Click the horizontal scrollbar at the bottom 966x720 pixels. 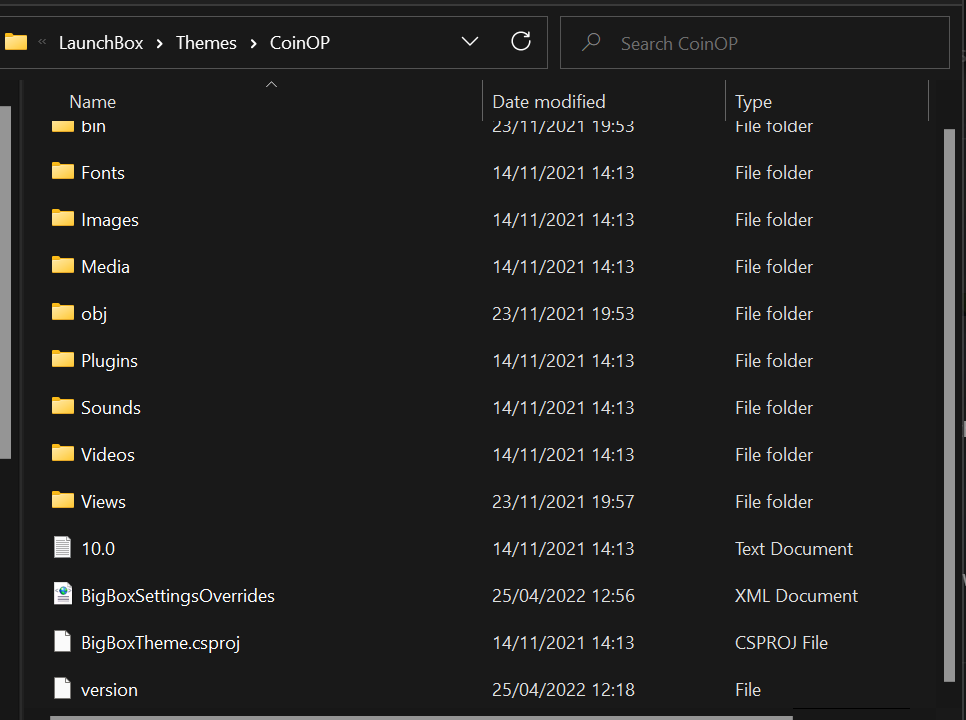[x=421, y=717]
